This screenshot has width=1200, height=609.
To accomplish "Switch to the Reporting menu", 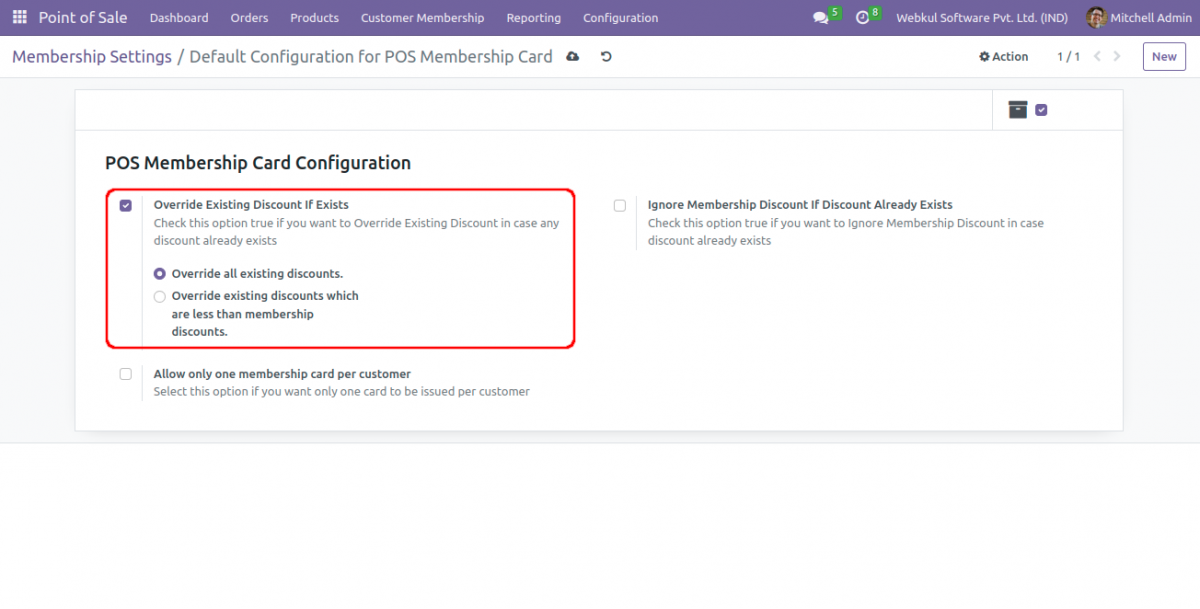I will point(533,17).
